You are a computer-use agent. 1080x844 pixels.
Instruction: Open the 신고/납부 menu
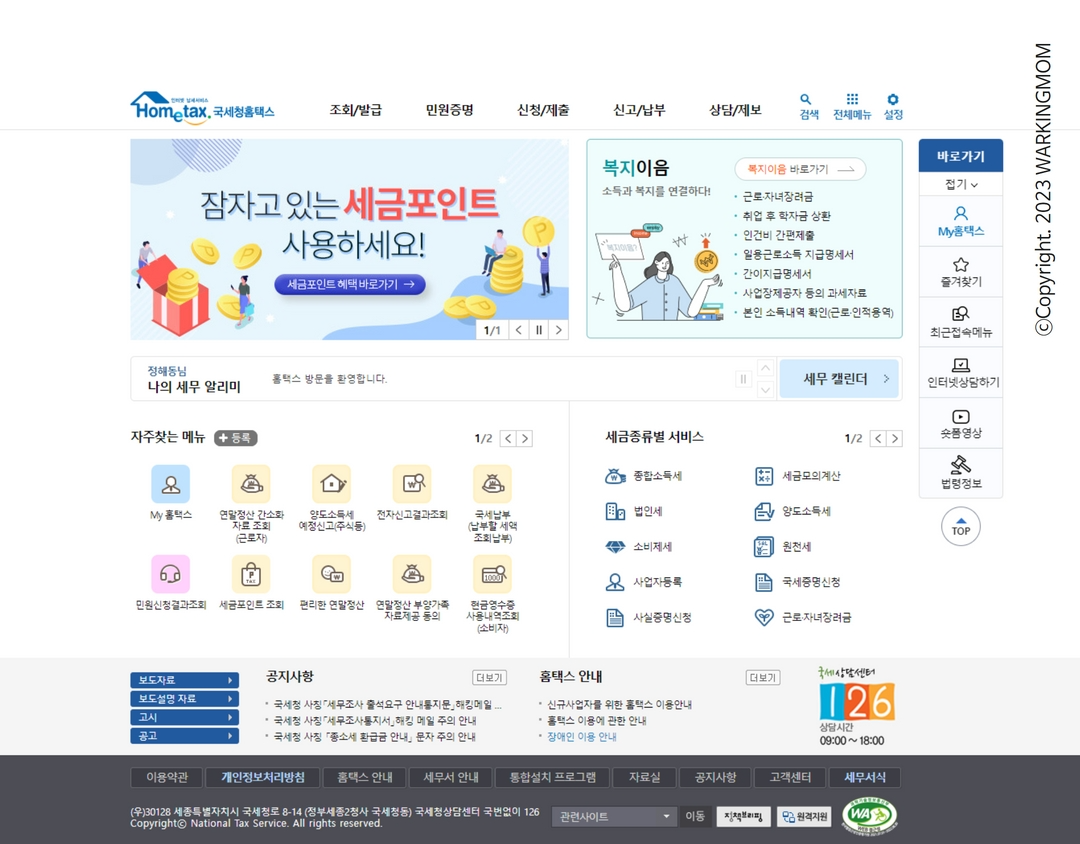pos(639,110)
